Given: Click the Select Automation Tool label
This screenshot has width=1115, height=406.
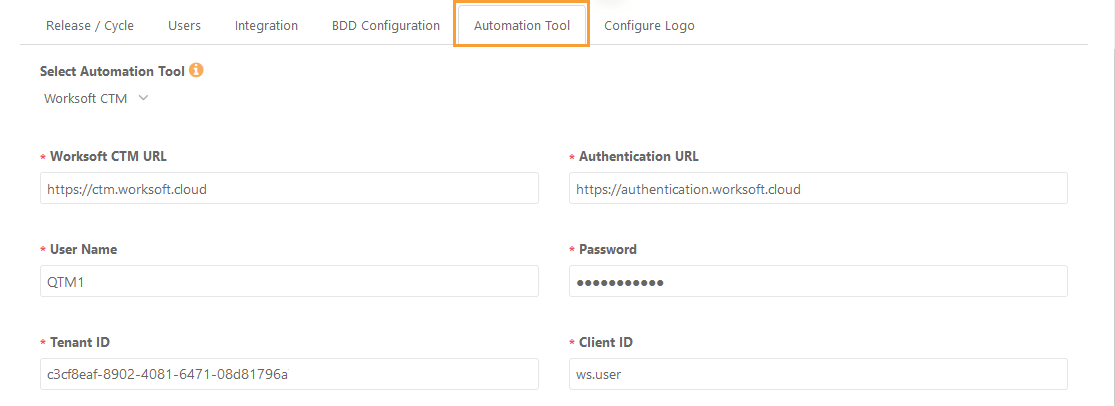Looking at the screenshot, I should click(x=112, y=71).
